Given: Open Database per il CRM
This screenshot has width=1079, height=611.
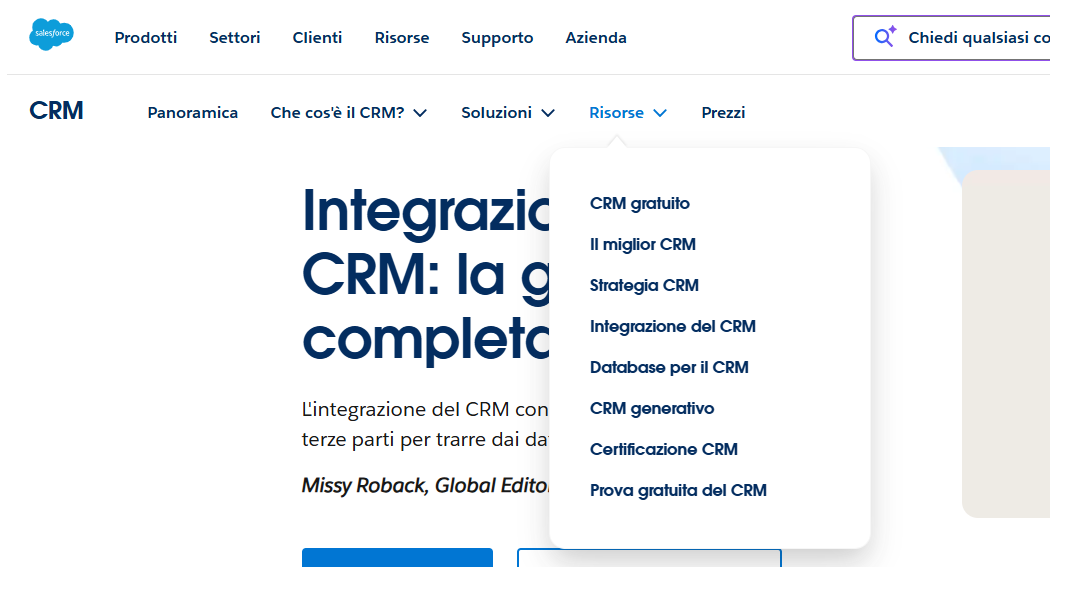Looking at the screenshot, I should point(669,368).
